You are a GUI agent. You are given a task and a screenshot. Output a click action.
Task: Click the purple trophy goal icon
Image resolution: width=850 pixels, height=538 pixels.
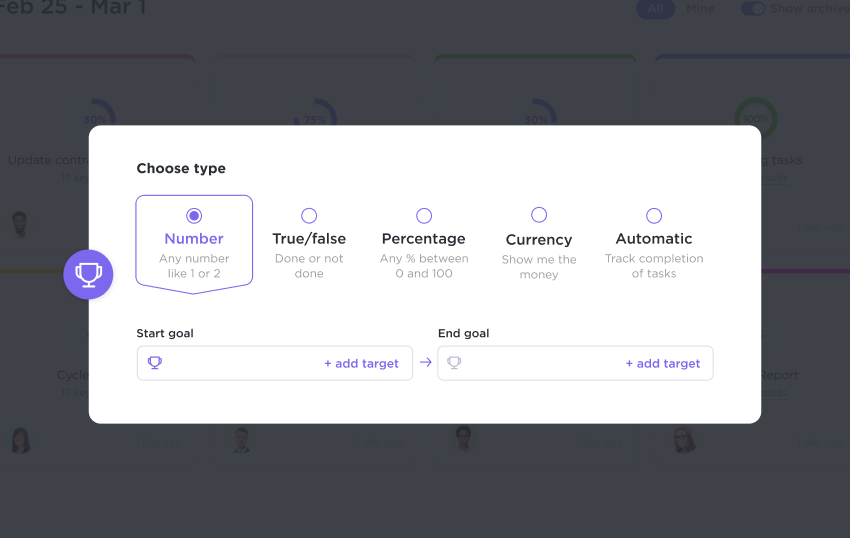pos(88,274)
